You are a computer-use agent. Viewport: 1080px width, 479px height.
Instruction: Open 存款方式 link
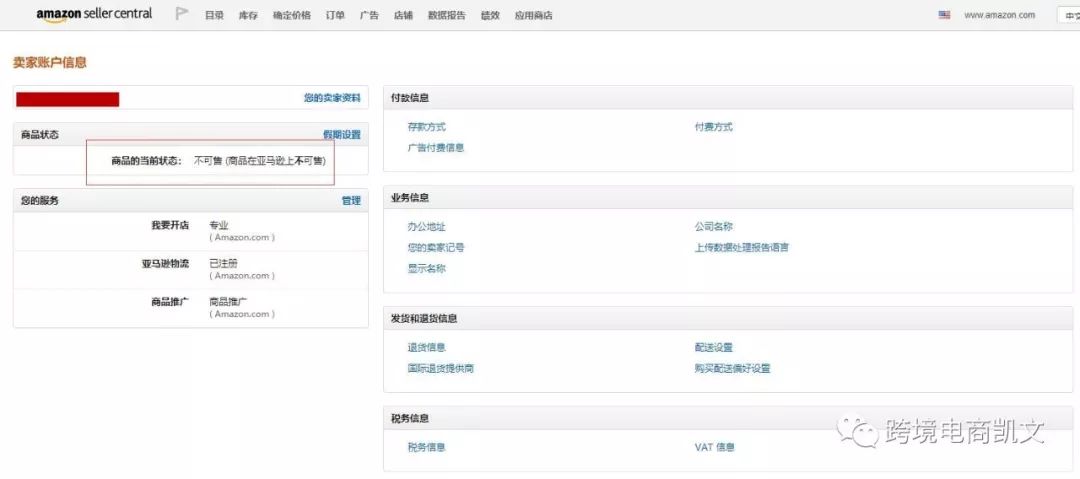tap(426, 127)
